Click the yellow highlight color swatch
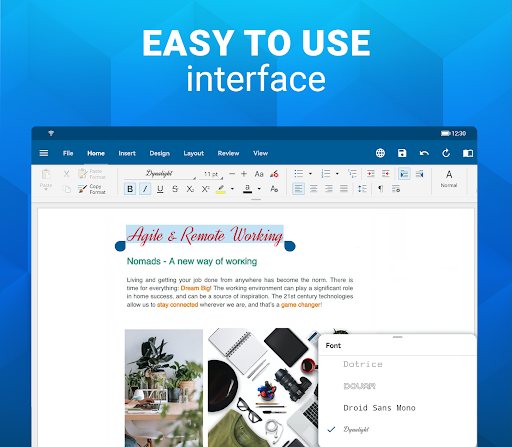 221,189
